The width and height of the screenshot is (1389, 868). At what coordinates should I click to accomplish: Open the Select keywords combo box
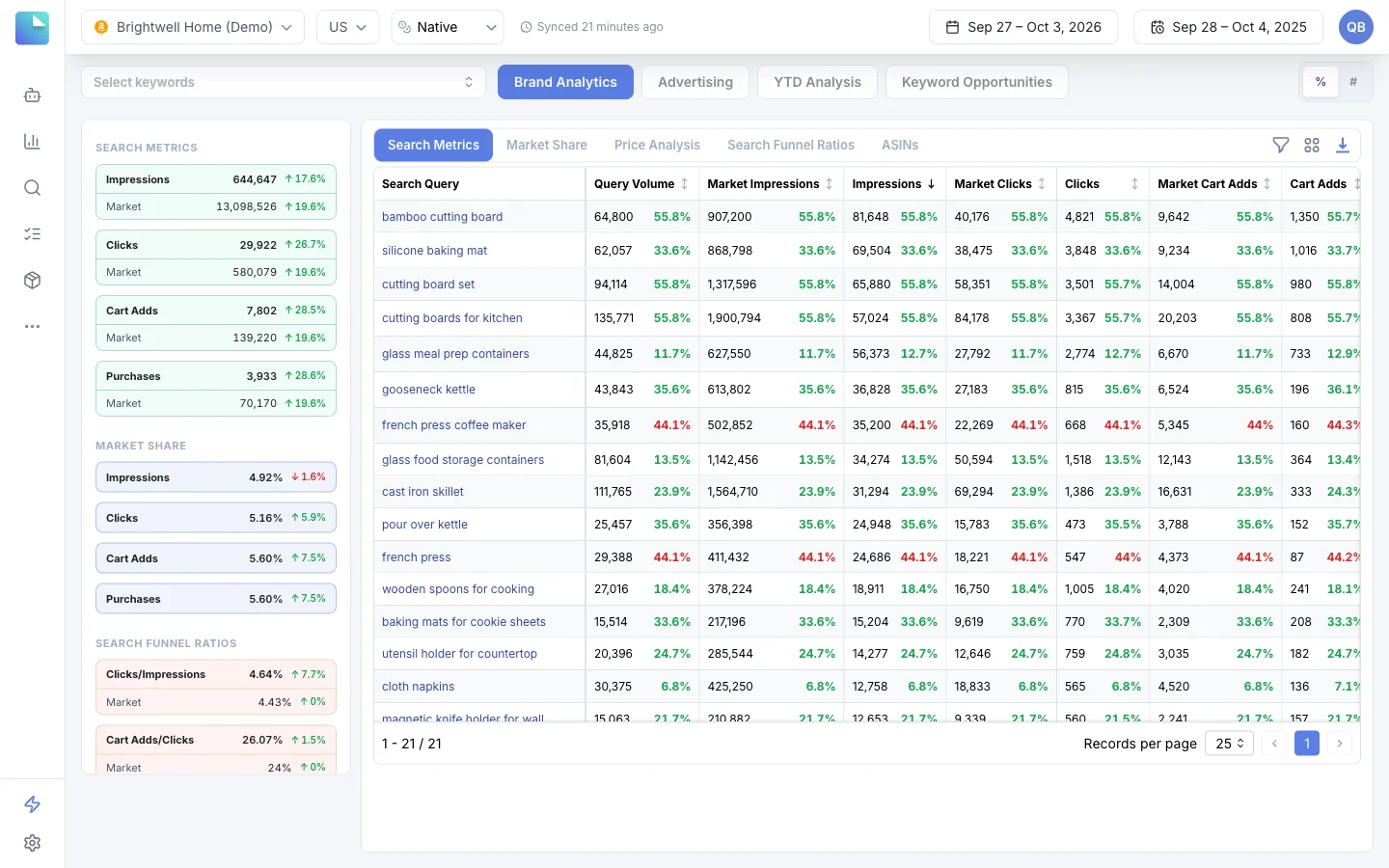coord(284,82)
